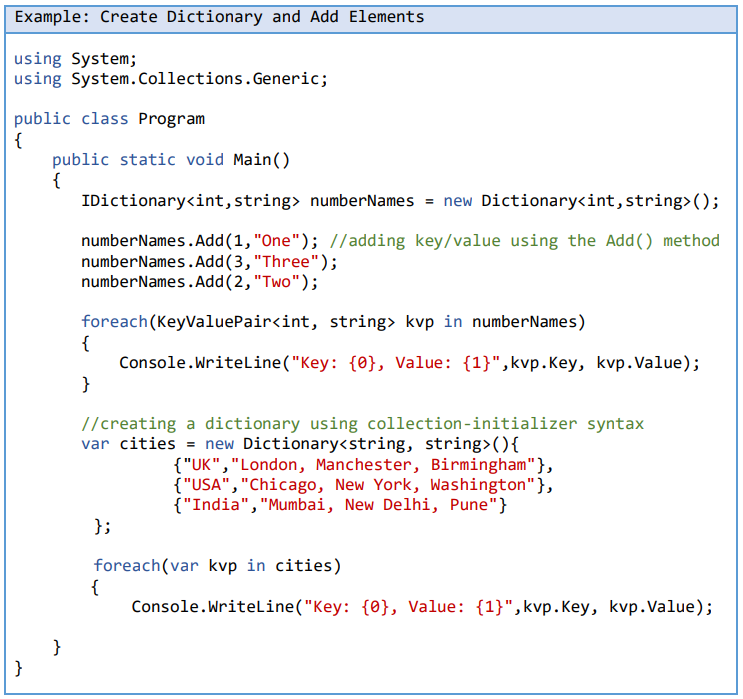The width and height of the screenshot is (743, 699).
Task: Click the green Add() method comment
Action: pyautogui.click(x=524, y=241)
